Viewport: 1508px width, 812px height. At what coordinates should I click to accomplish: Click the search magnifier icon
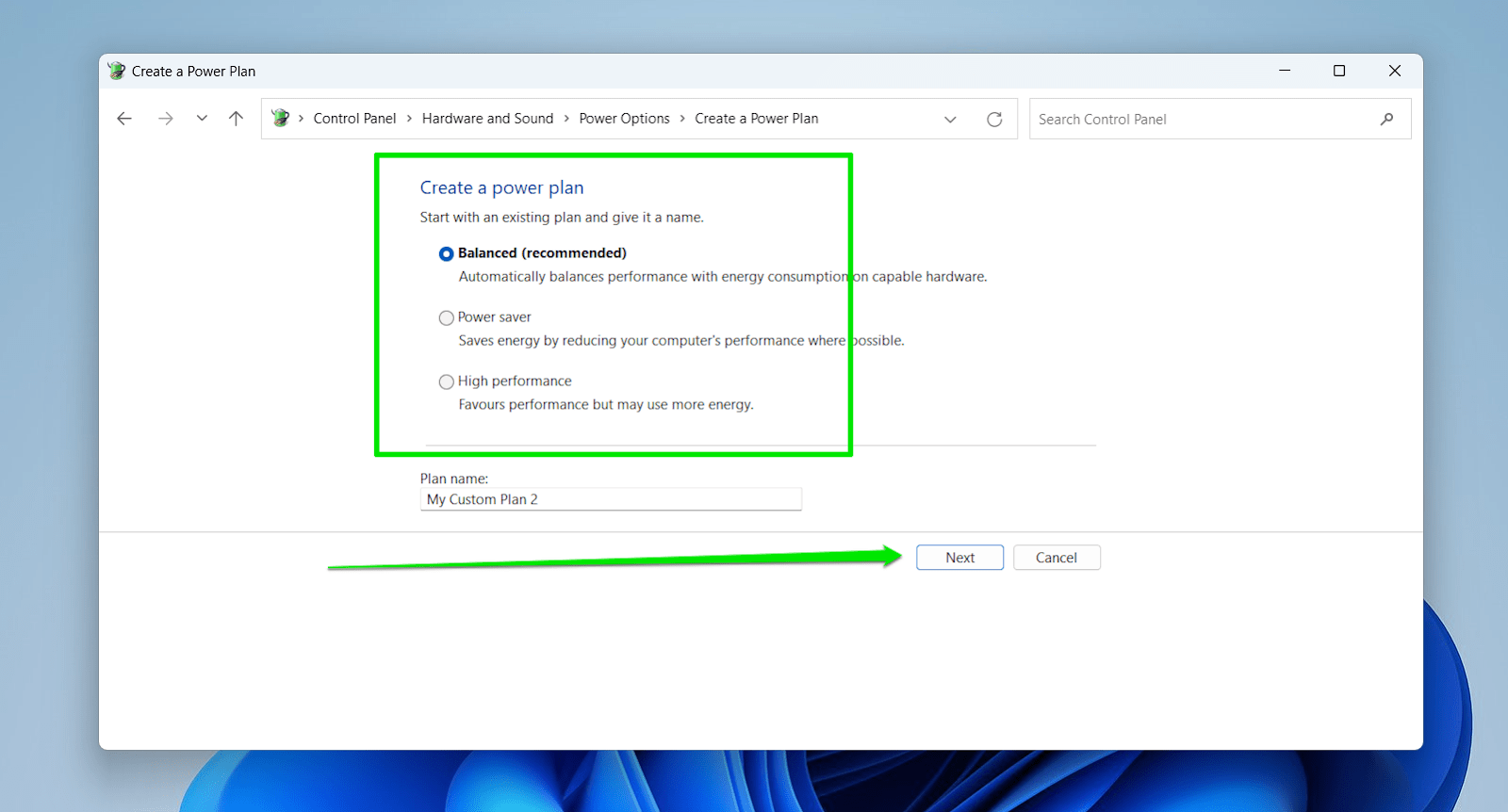[1386, 120]
